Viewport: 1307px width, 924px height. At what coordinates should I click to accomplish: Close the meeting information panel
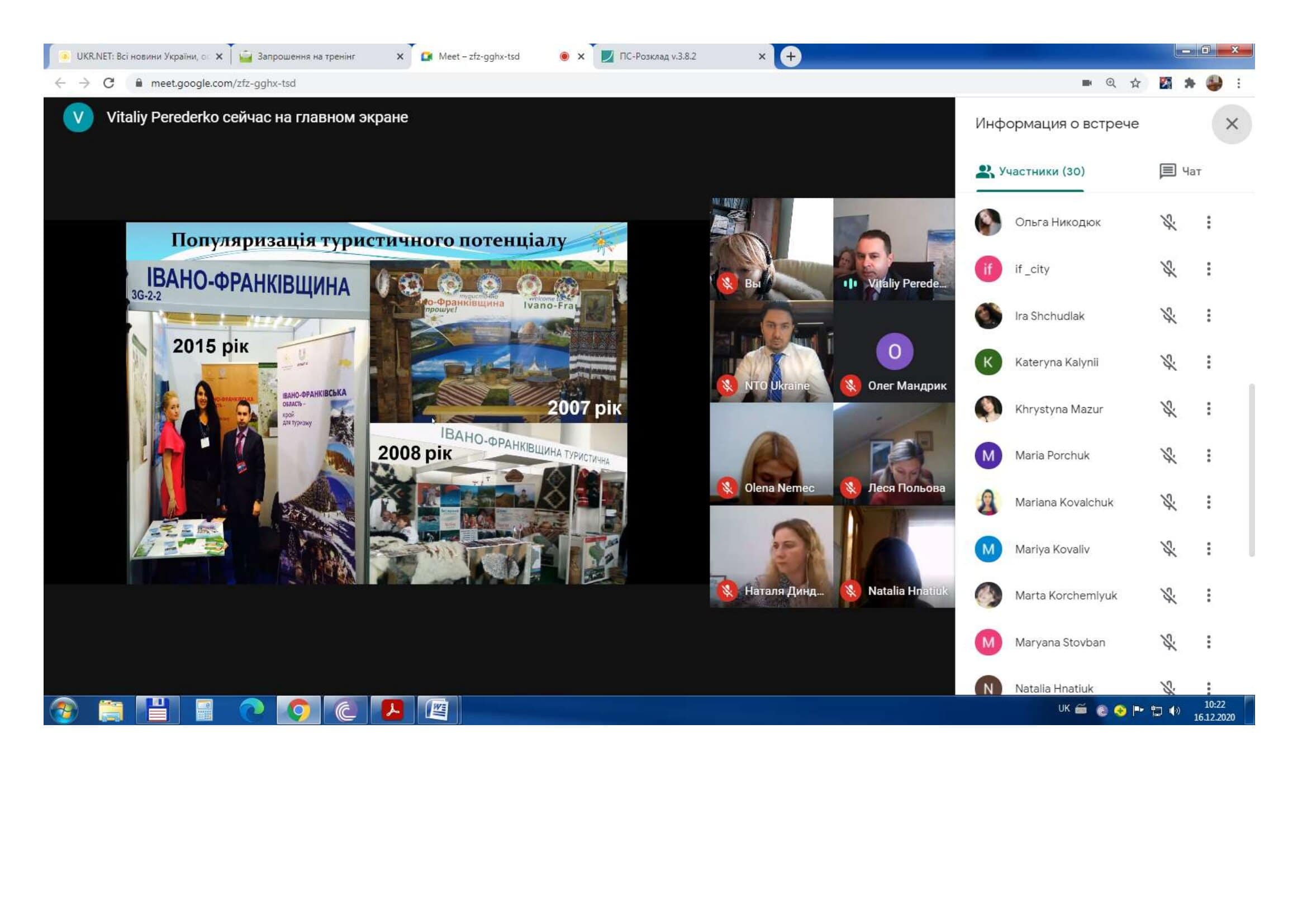(1232, 124)
